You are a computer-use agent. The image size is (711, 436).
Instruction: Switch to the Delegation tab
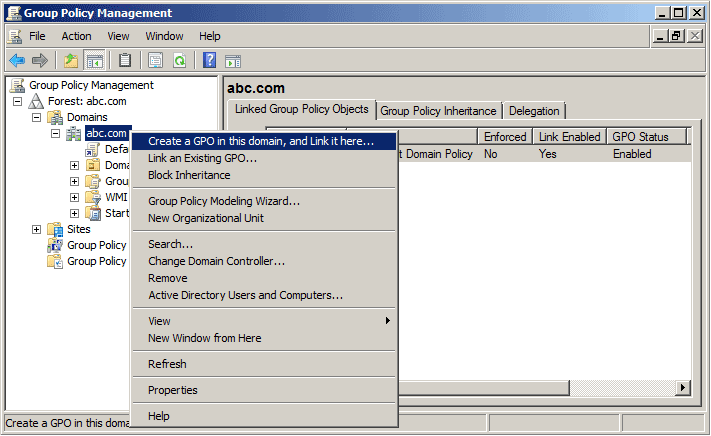[x=534, y=111]
